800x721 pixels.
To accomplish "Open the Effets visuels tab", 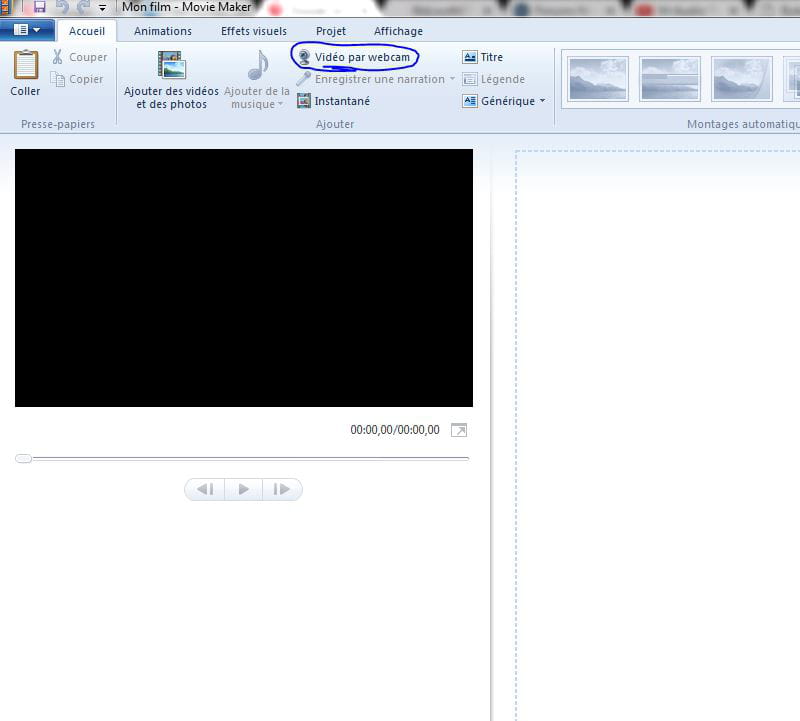I will (x=254, y=31).
